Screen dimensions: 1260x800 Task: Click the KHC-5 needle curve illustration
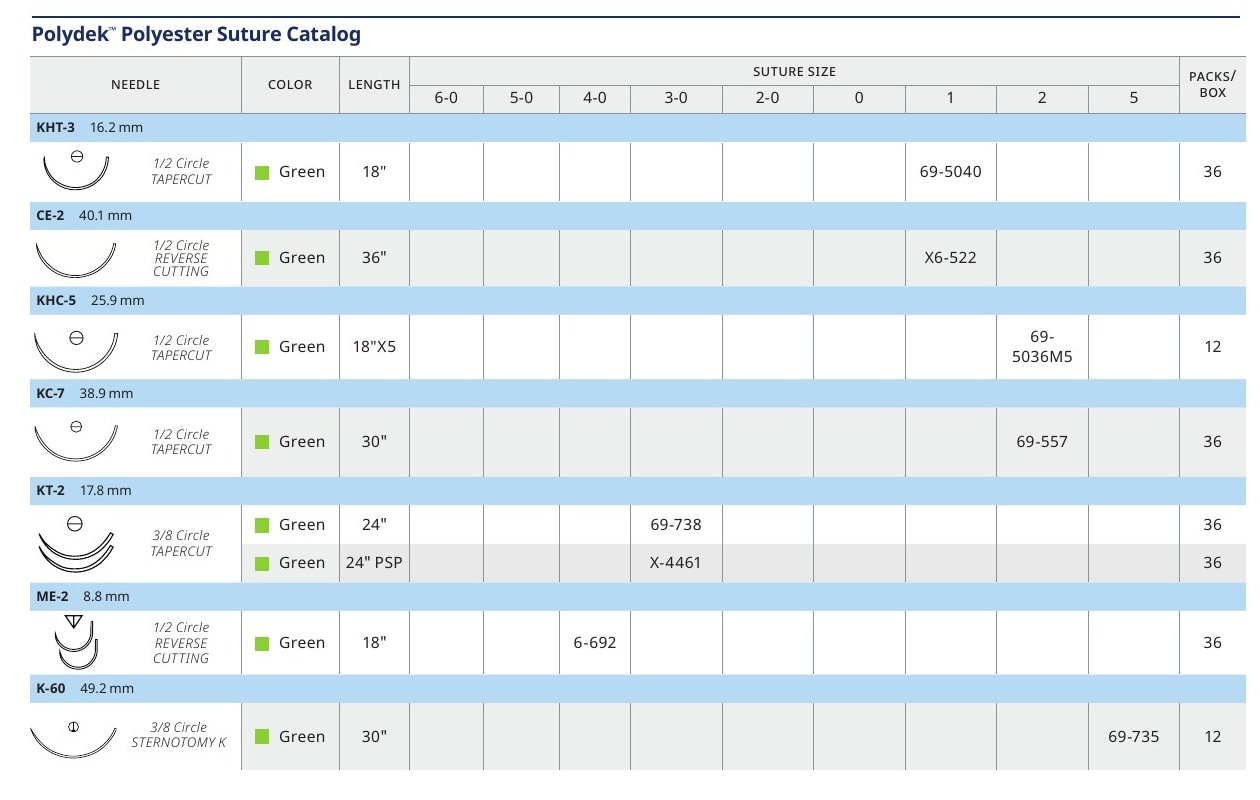point(76,350)
